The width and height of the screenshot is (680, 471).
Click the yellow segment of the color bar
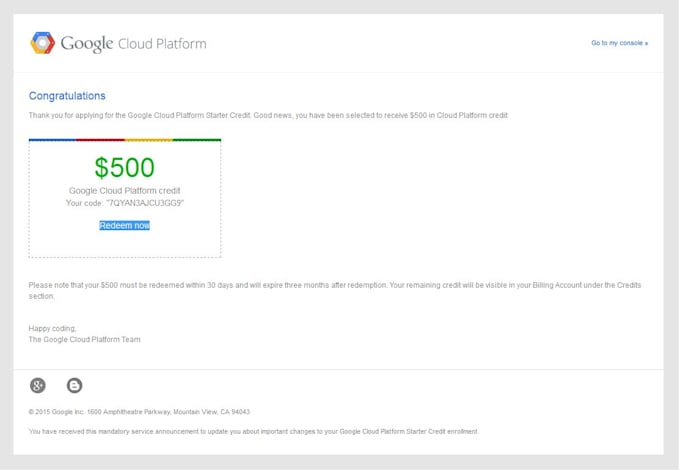[148, 140]
